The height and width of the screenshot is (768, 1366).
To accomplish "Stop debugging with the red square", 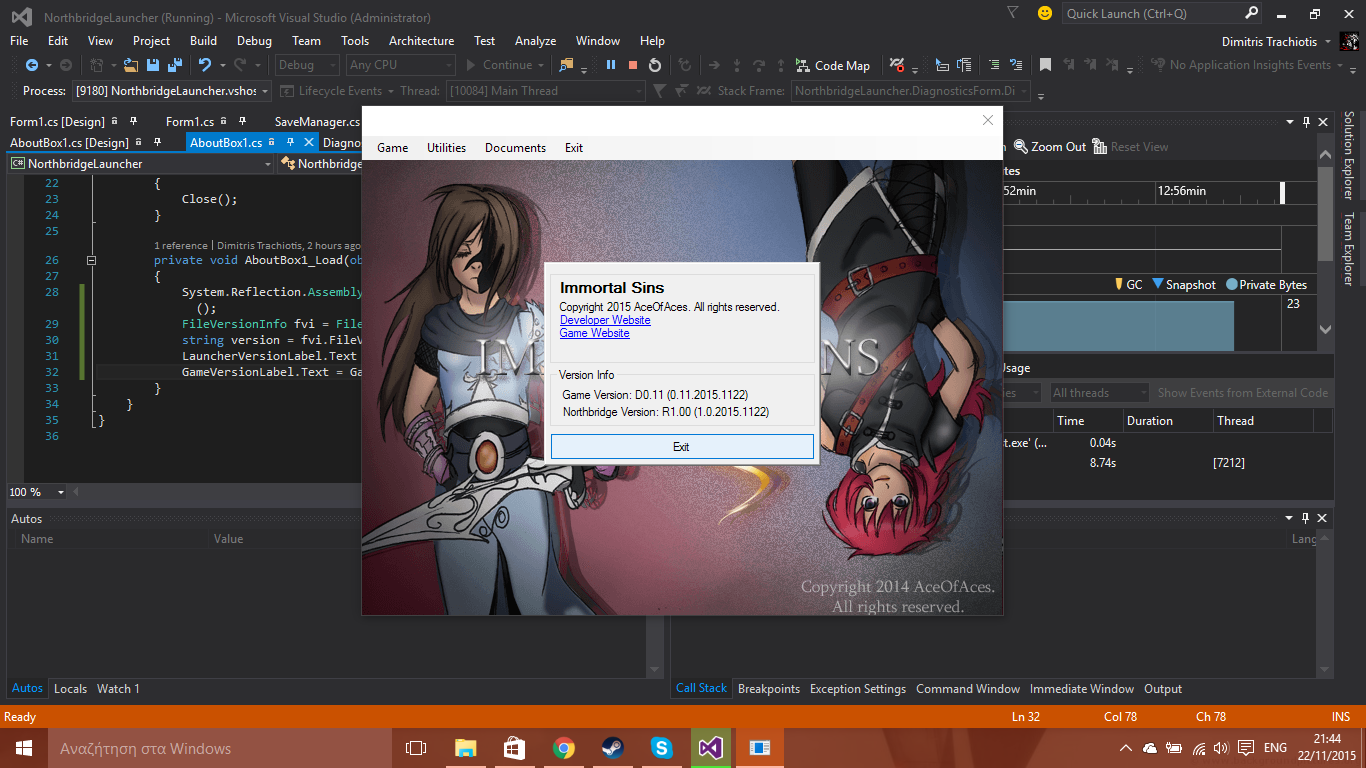I will tap(633, 65).
